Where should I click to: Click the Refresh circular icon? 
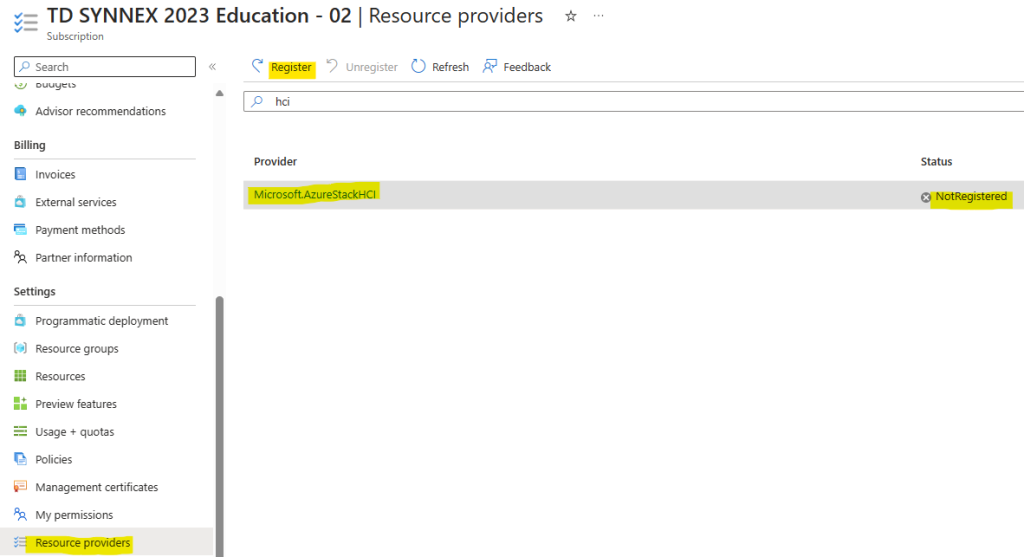(x=418, y=66)
